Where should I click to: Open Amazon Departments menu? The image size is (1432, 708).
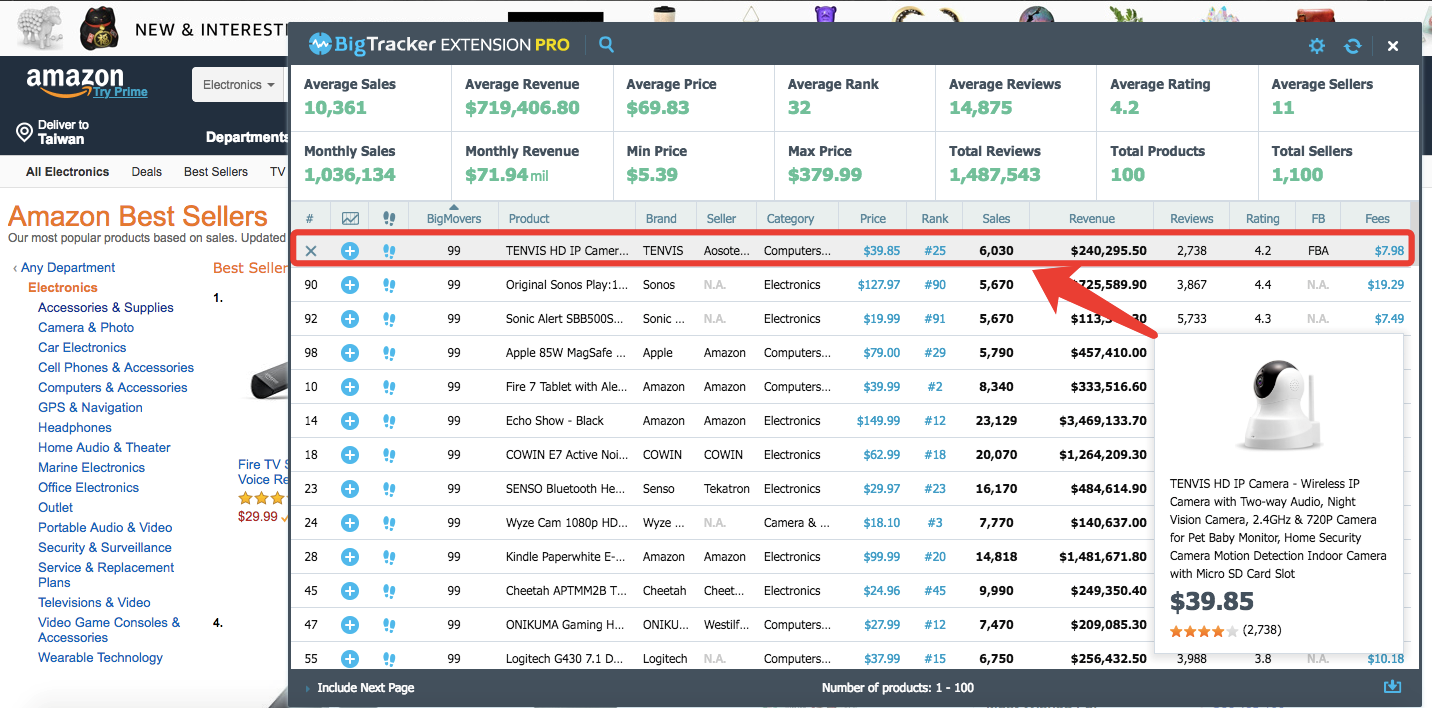click(247, 137)
